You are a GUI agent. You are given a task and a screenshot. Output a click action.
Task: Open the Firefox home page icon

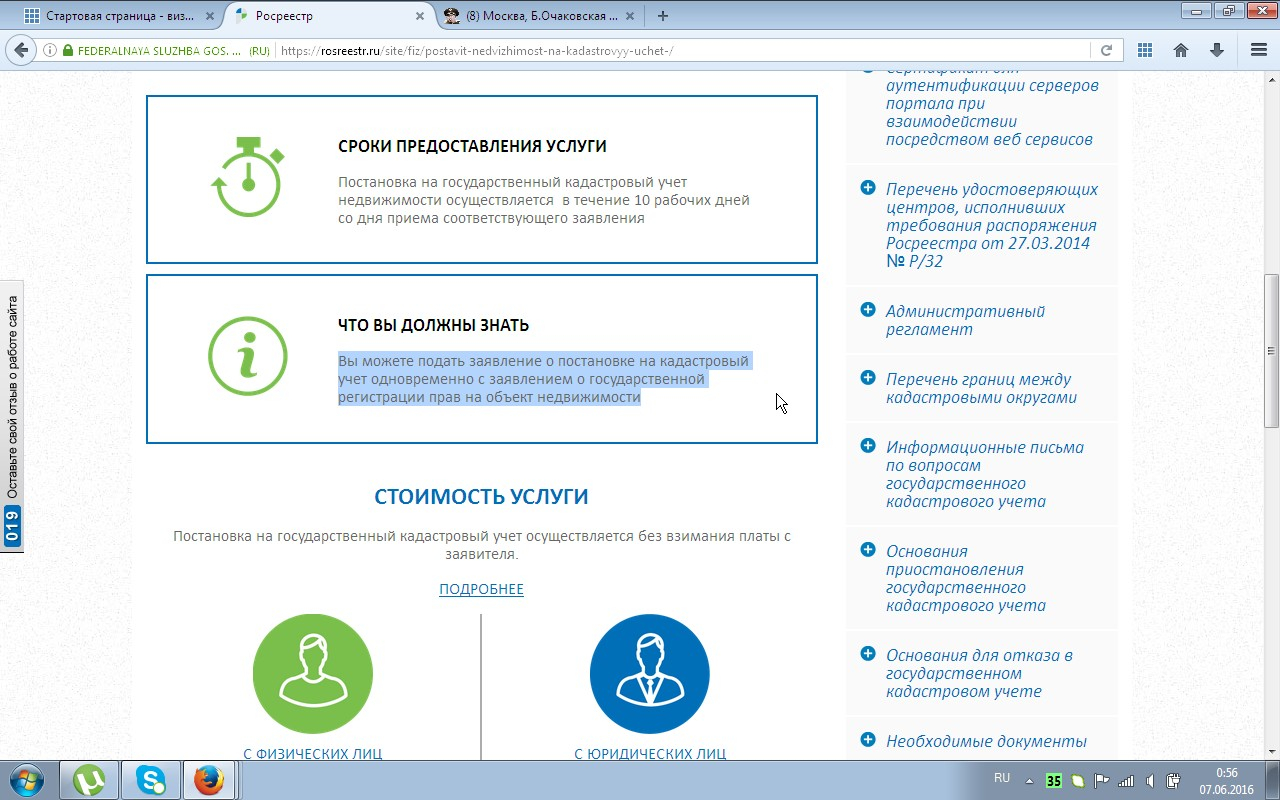pyautogui.click(x=1181, y=50)
